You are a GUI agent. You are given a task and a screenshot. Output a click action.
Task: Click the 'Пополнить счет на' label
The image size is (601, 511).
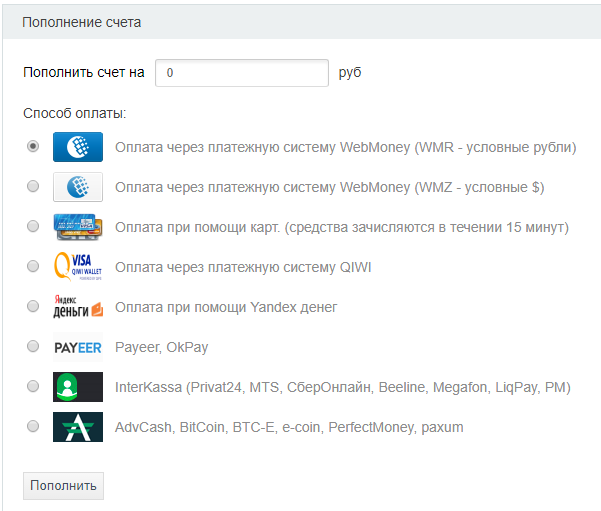coord(84,72)
